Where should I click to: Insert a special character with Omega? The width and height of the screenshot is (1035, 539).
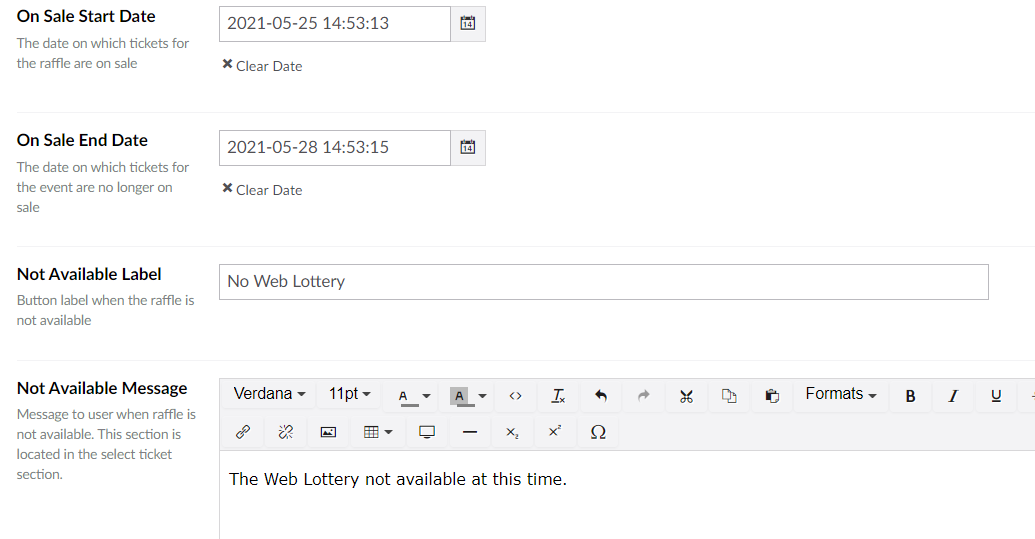click(598, 432)
